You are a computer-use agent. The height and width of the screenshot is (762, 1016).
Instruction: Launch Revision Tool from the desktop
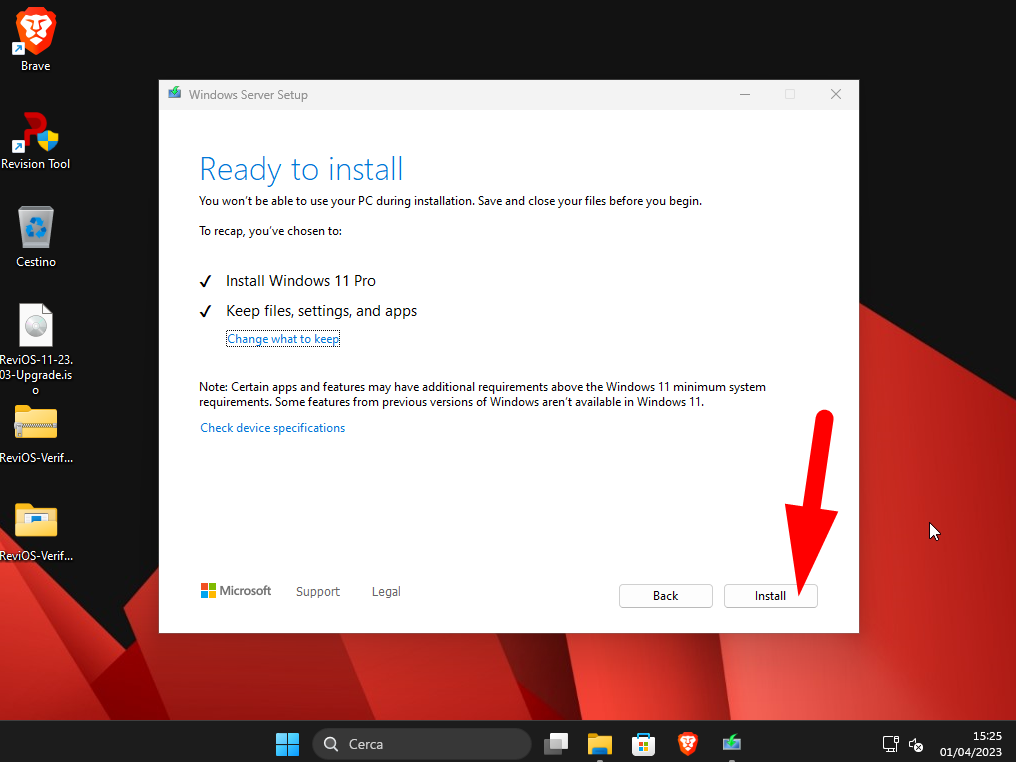click(36, 141)
